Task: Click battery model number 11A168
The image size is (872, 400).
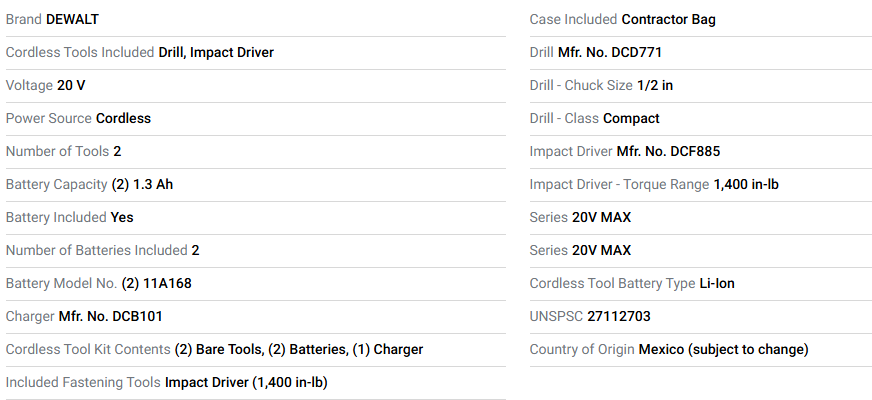Action: 157,283
